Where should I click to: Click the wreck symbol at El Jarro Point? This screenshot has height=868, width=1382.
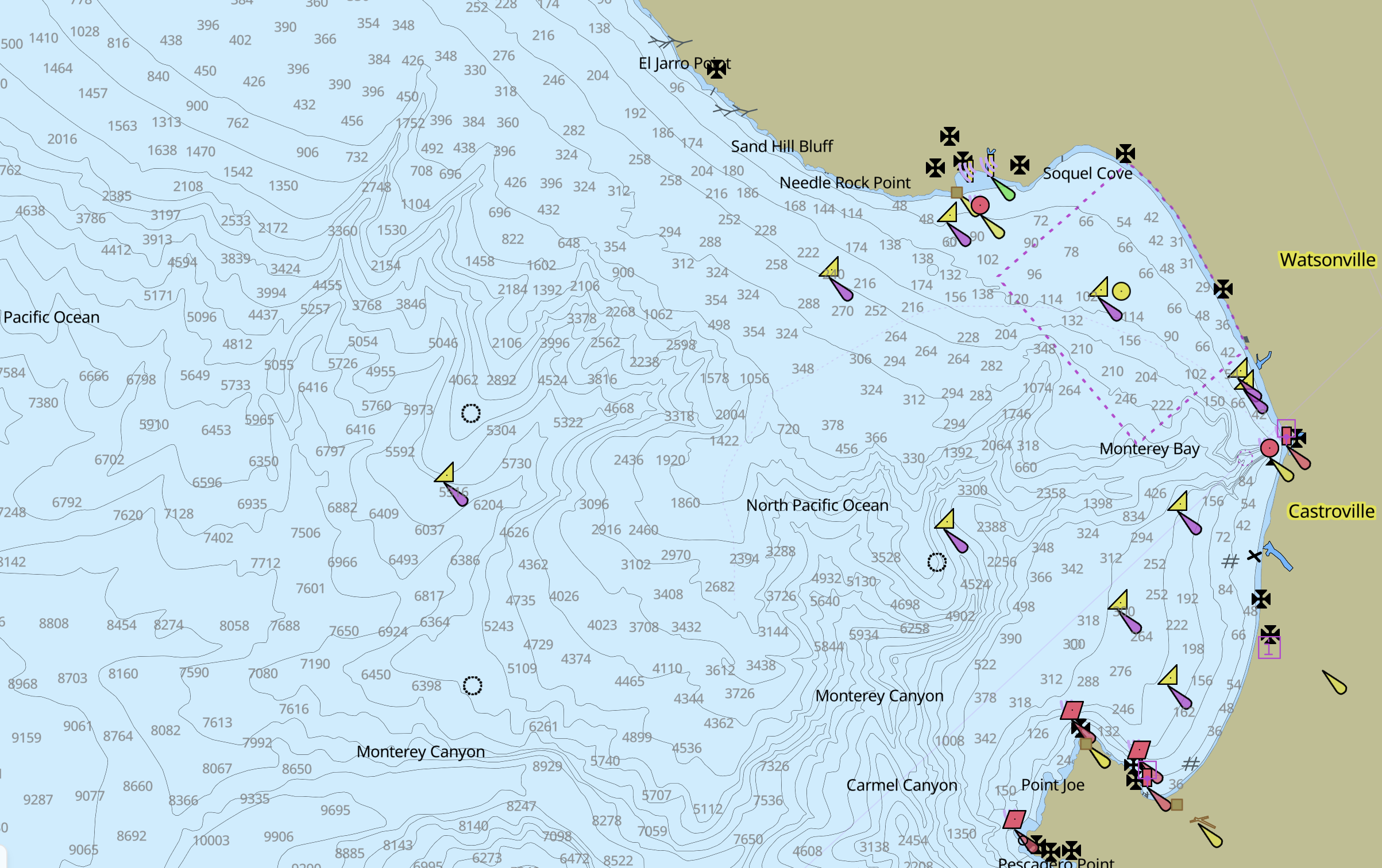(x=716, y=69)
